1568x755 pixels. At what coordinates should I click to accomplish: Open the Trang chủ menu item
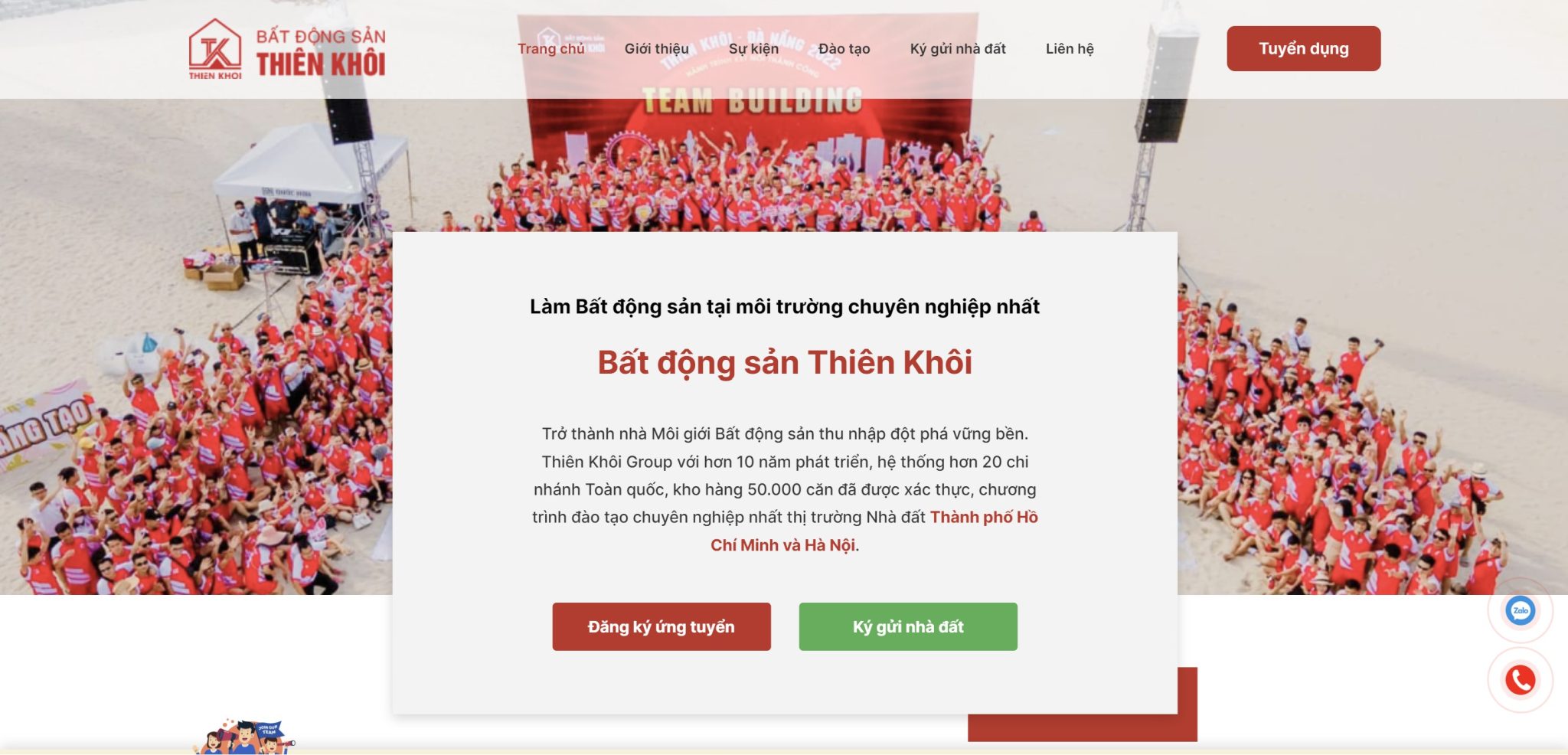[550, 49]
